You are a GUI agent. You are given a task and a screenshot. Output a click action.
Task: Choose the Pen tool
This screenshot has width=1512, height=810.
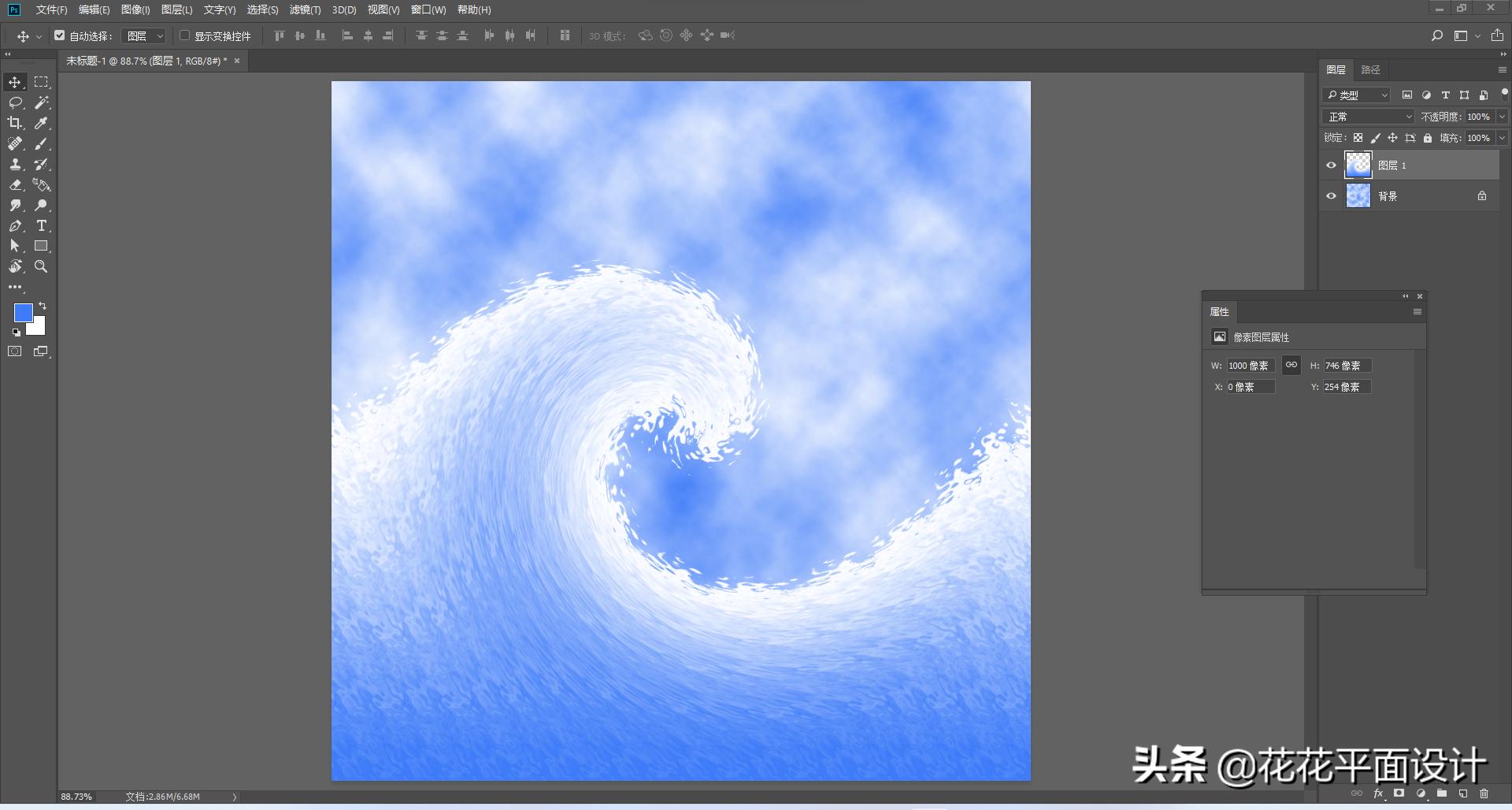click(15, 226)
